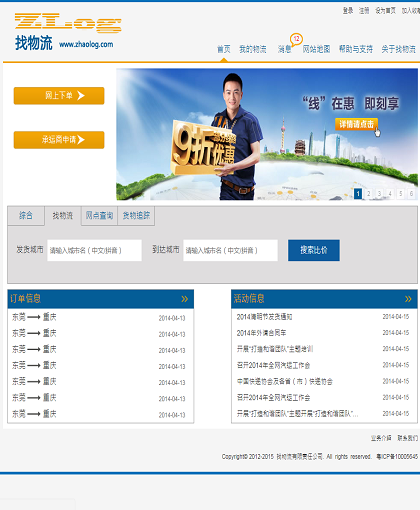420x510 pixels.
Task: Switch to the 综合 tab
Action: coord(26,216)
